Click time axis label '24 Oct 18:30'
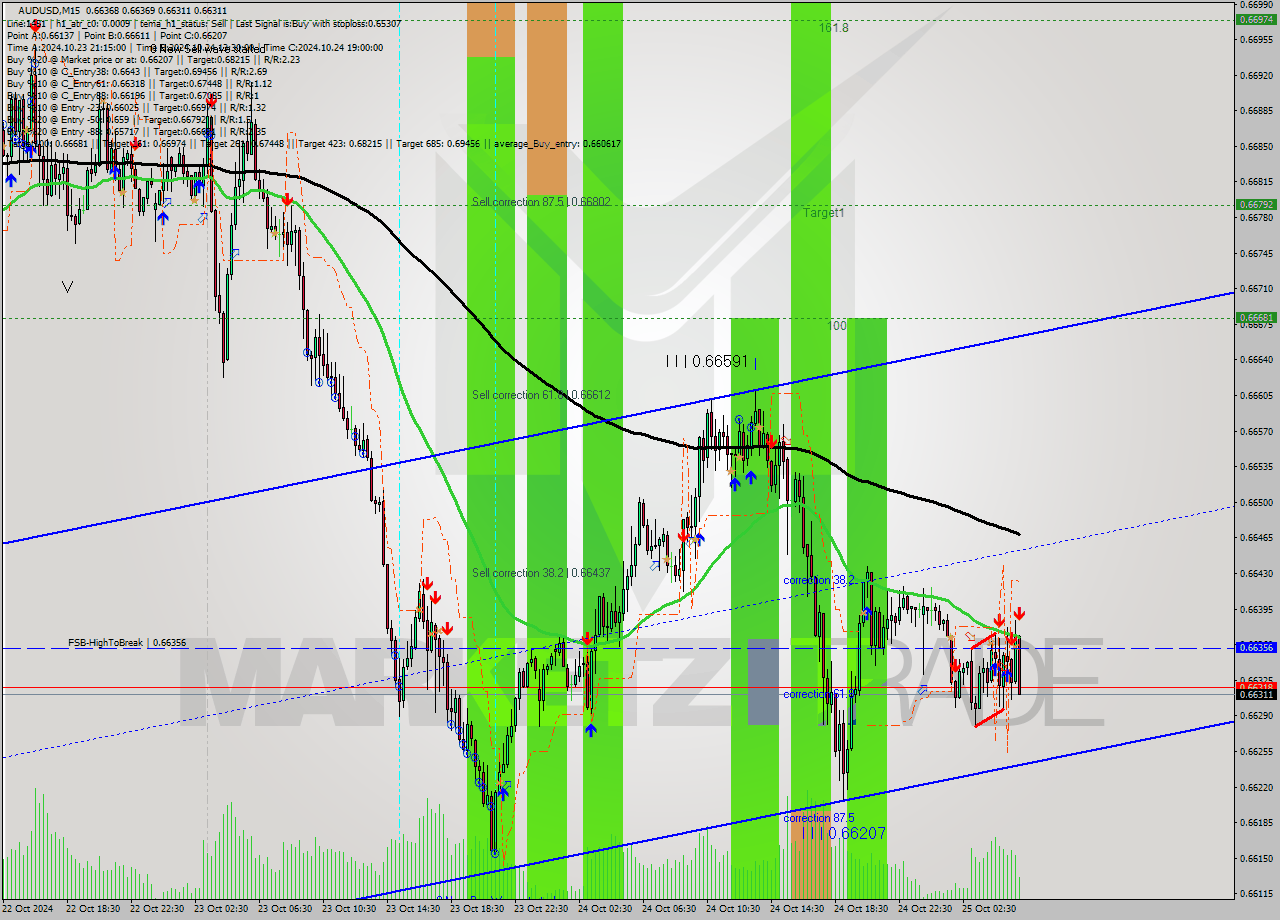This screenshot has height=920, width=1280. pyautogui.click(x=862, y=908)
